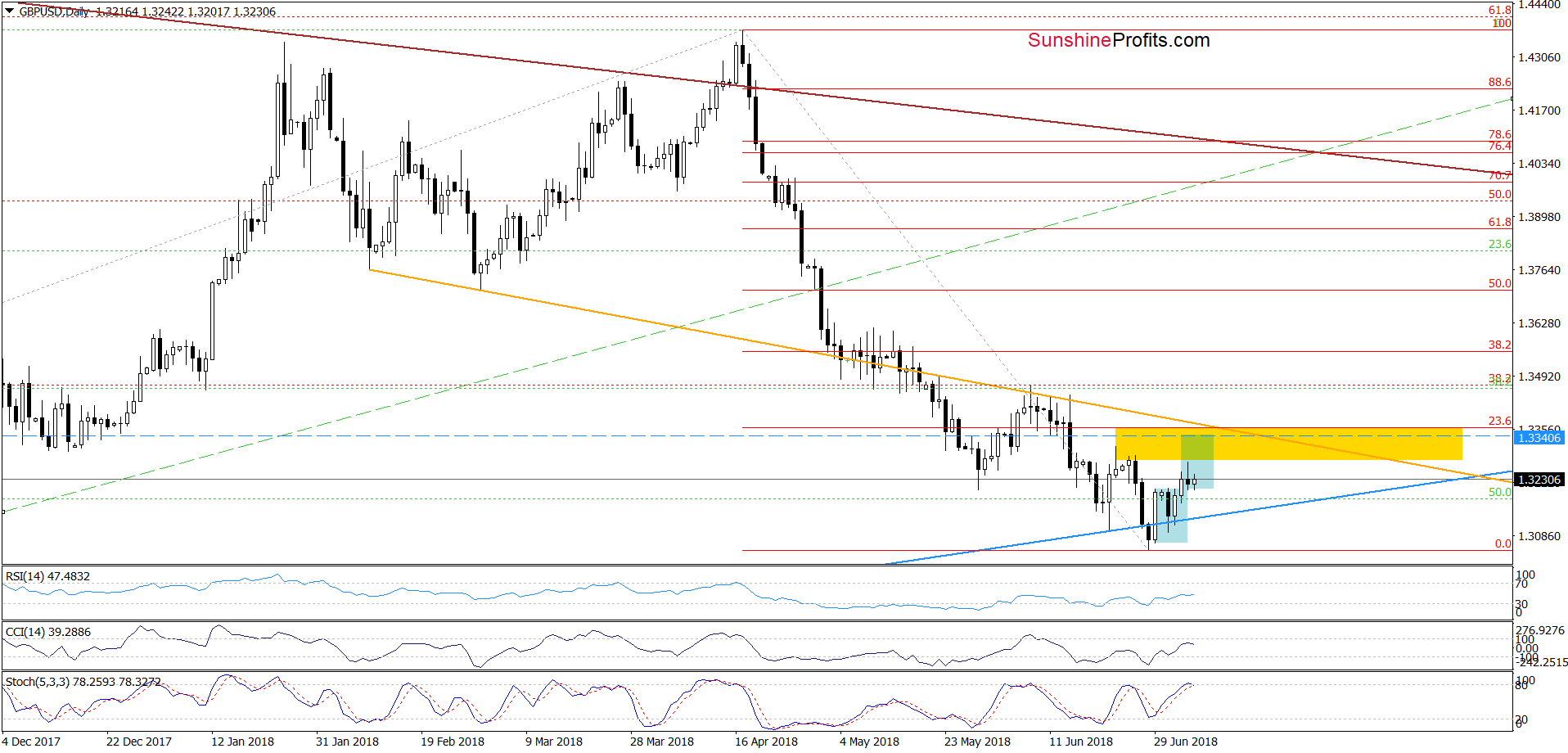1568x753 pixels.
Task: Select the 31 Jan 2018 date label
Action: (x=347, y=742)
